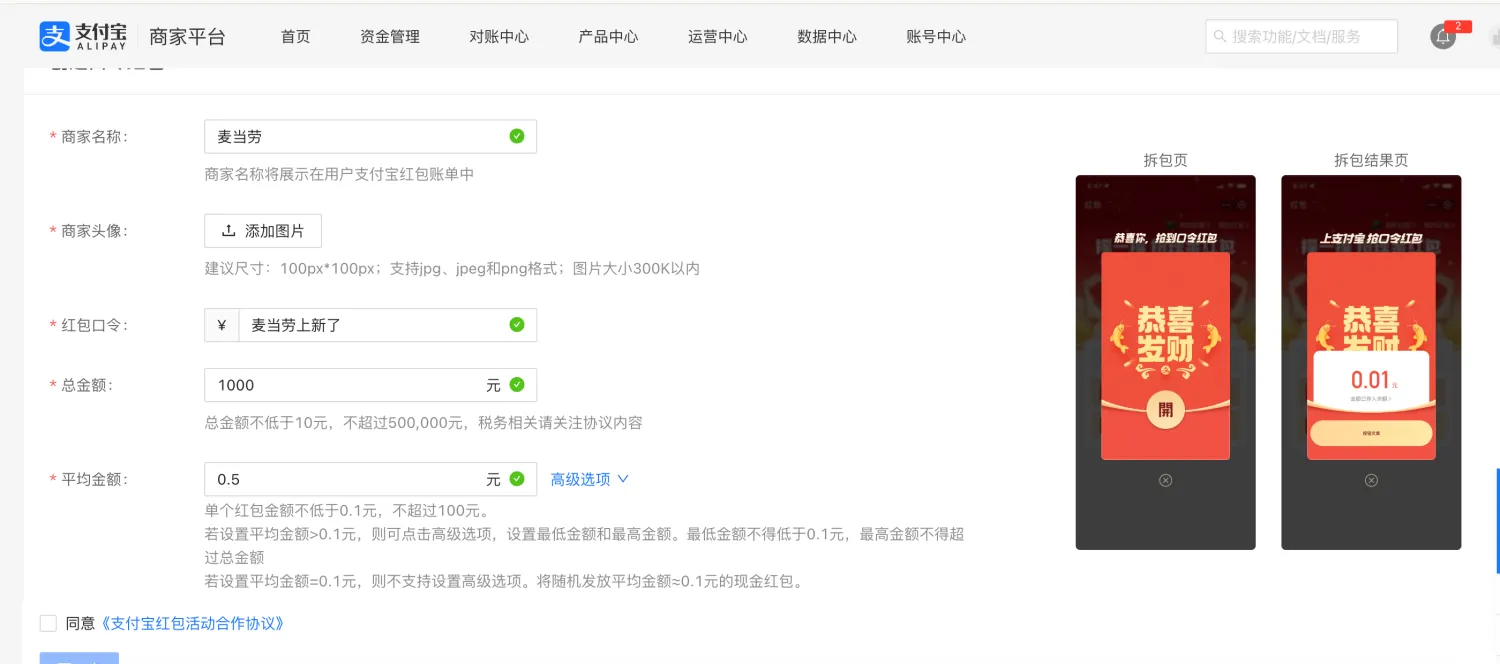Click the ⊗ icon under 拆包页 preview
This screenshot has width=1500, height=664.
[1164, 480]
